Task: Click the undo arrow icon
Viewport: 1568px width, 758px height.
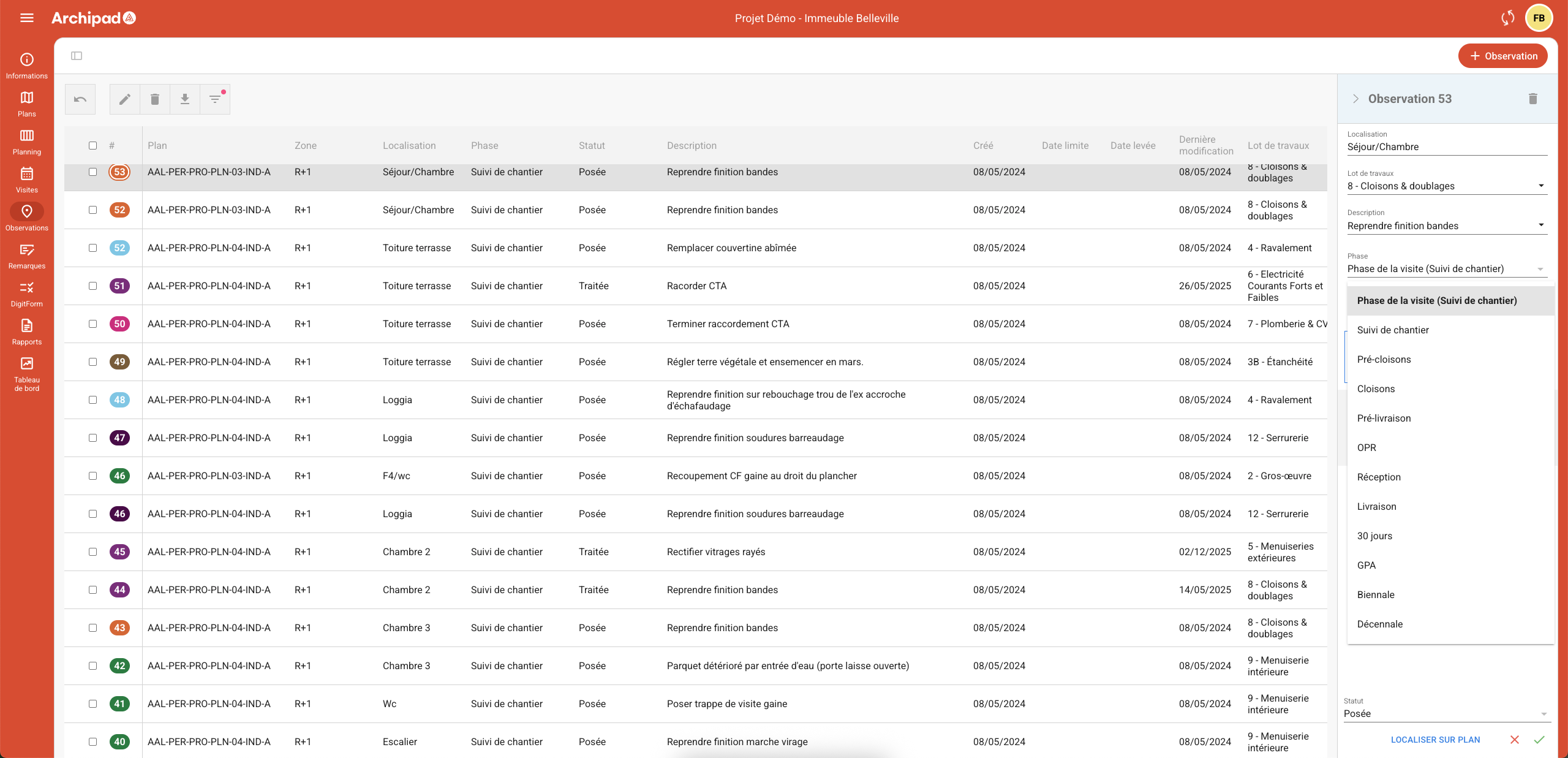Action: (x=80, y=99)
